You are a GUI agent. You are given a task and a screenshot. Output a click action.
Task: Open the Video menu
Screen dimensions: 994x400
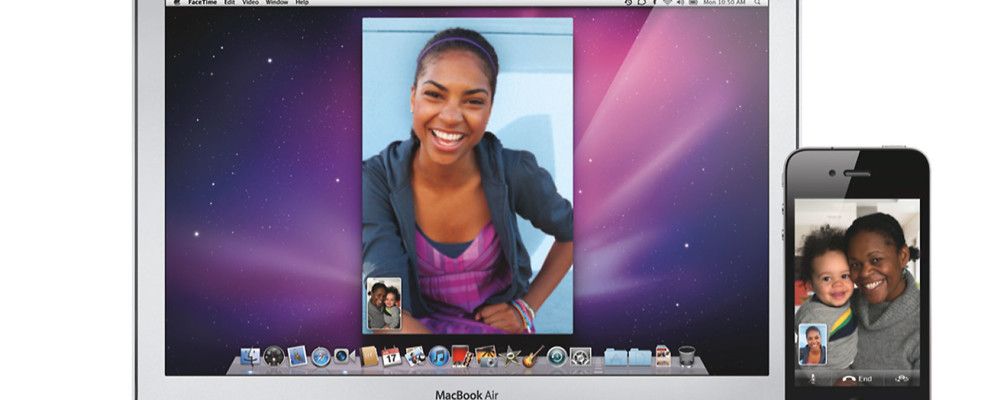click(x=250, y=3)
